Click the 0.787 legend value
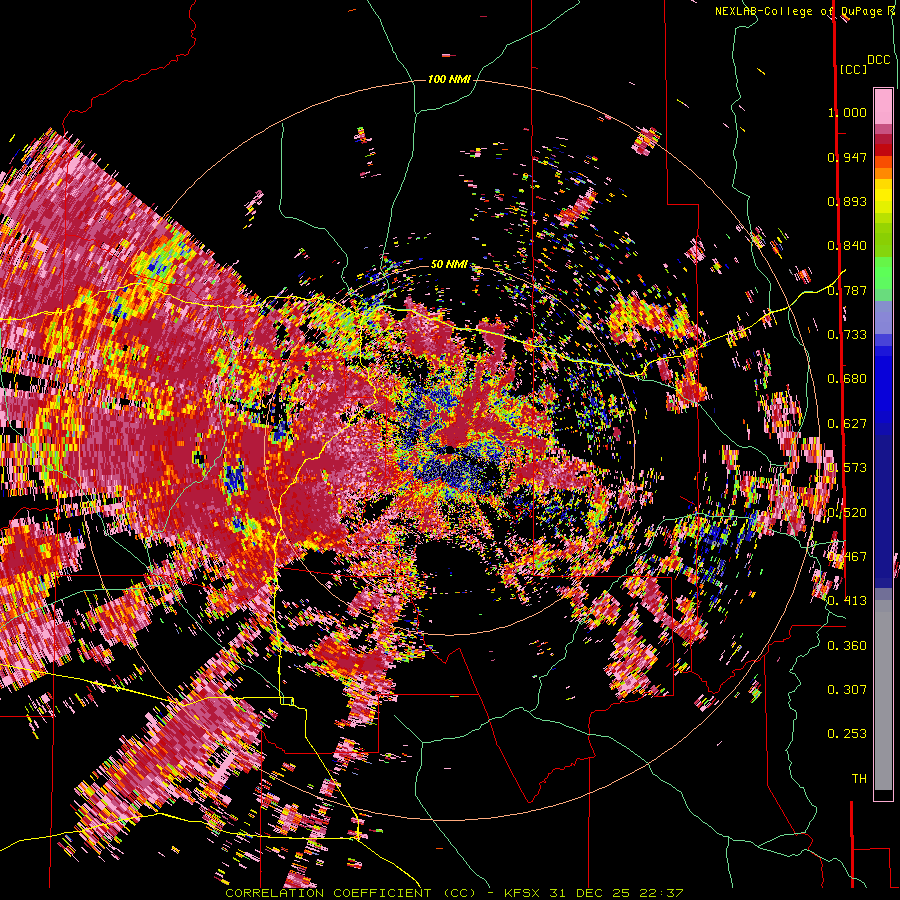 point(847,290)
